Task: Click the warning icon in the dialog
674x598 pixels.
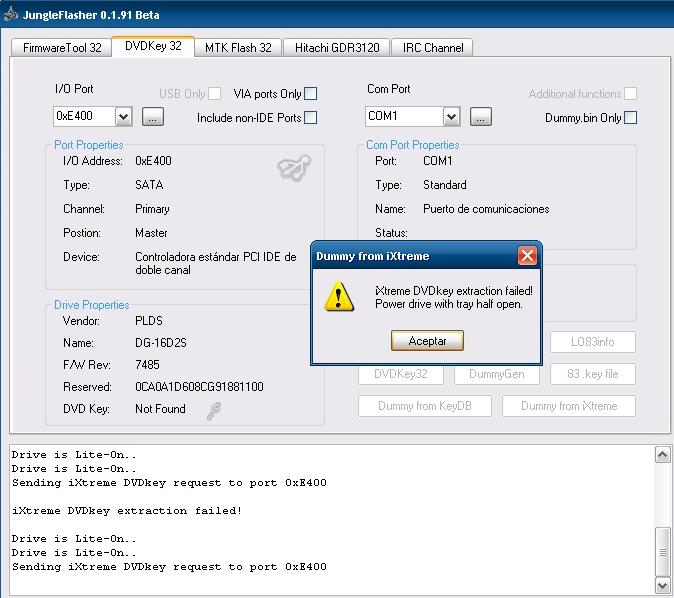Action: point(340,297)
